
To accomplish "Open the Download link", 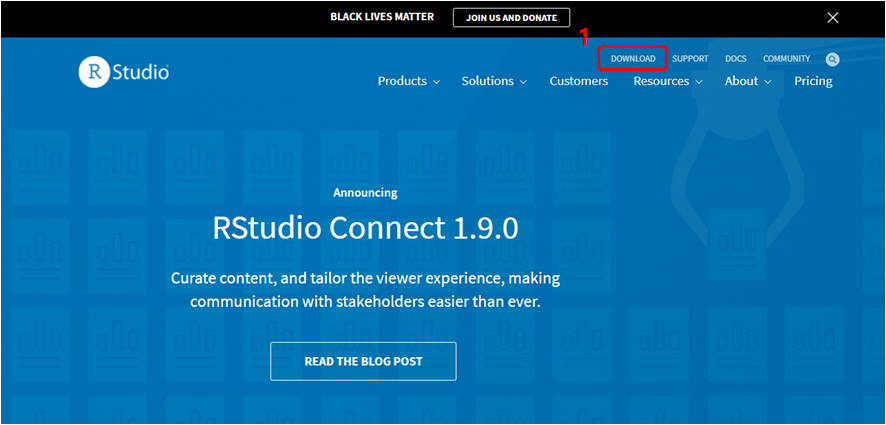I will coord(633,59).
